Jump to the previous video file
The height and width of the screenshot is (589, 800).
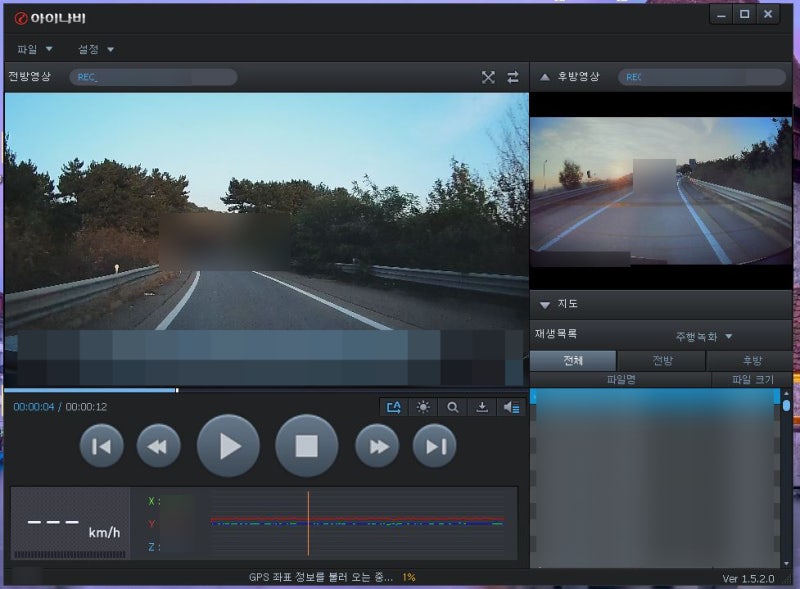point(102,447)
